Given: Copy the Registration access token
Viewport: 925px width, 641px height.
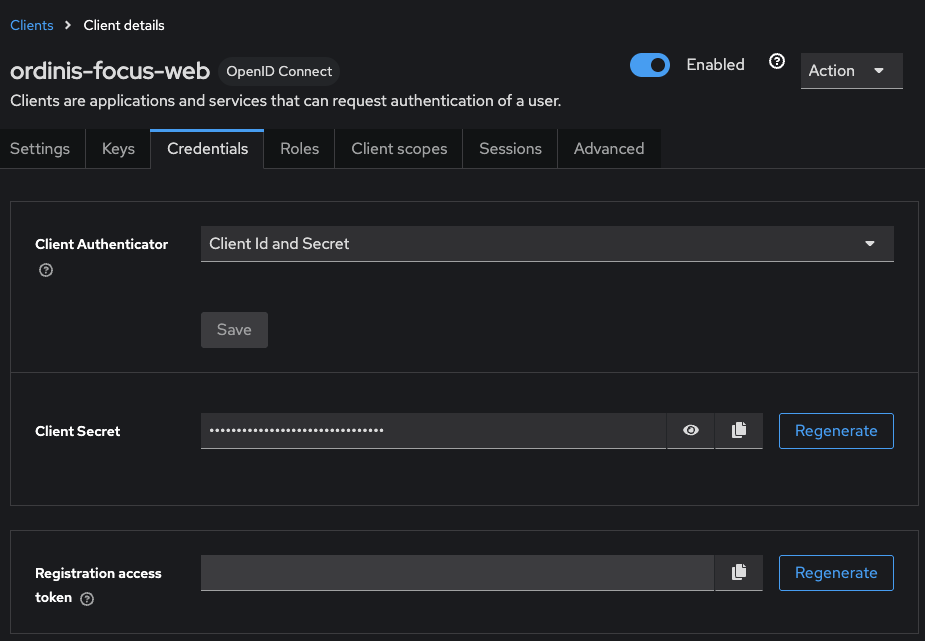Looking at the screenshot, I should tap(739, 572).
